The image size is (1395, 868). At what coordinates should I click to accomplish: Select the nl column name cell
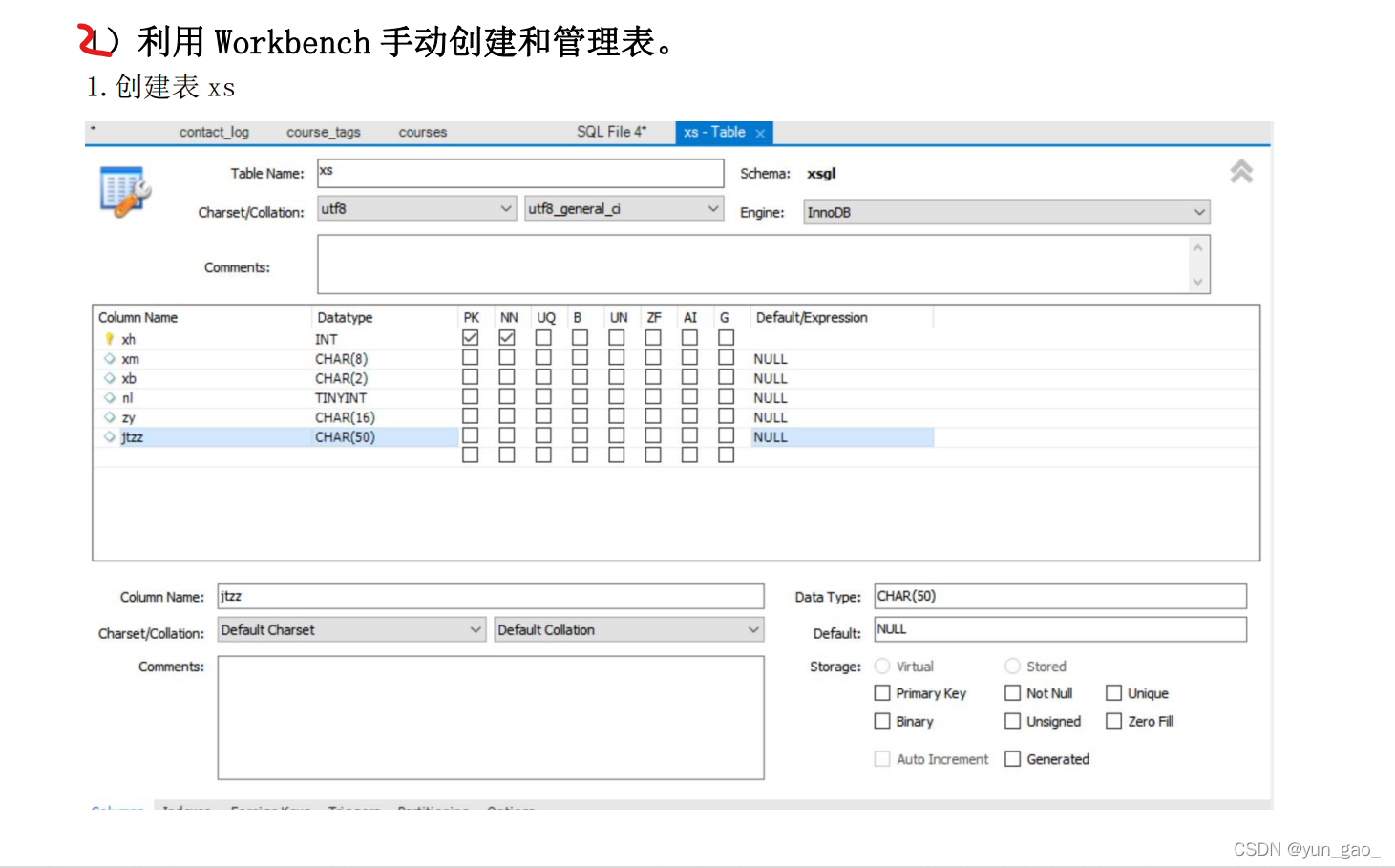click(x=127, y=398)
